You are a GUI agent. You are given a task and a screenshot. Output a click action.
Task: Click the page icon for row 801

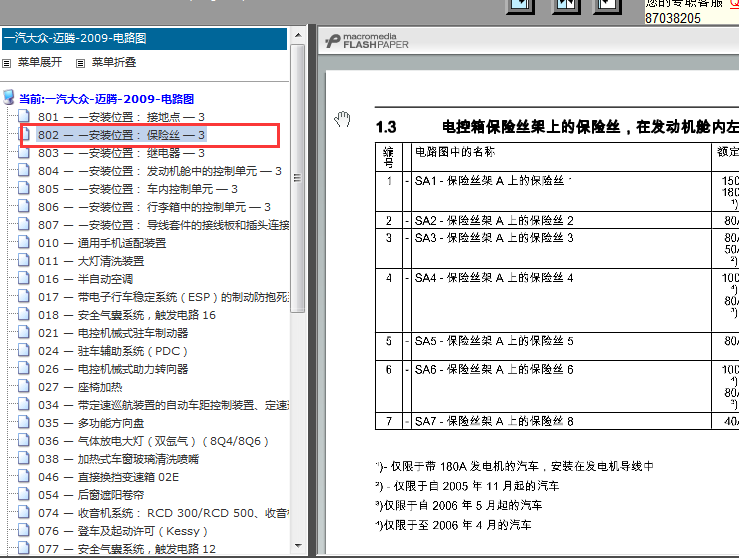point(24,116)
